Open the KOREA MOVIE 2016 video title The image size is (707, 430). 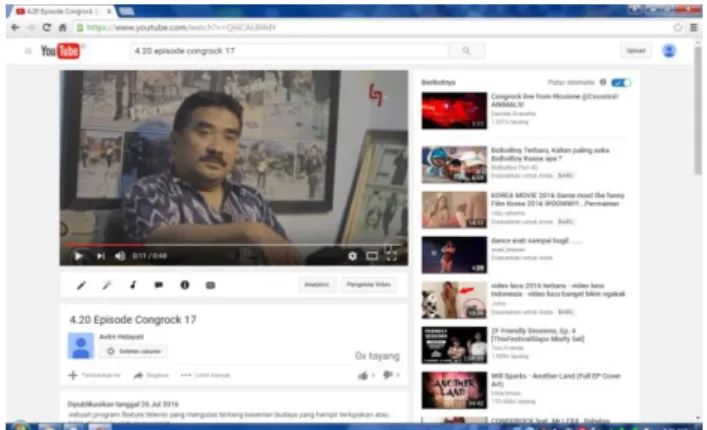558,199
